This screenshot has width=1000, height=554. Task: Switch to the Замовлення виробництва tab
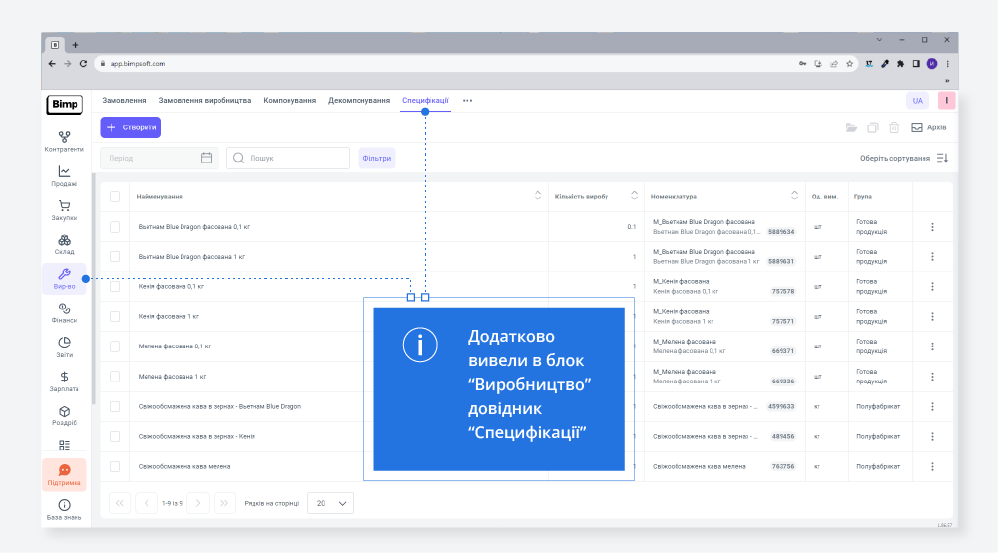(x=204, y=101)
